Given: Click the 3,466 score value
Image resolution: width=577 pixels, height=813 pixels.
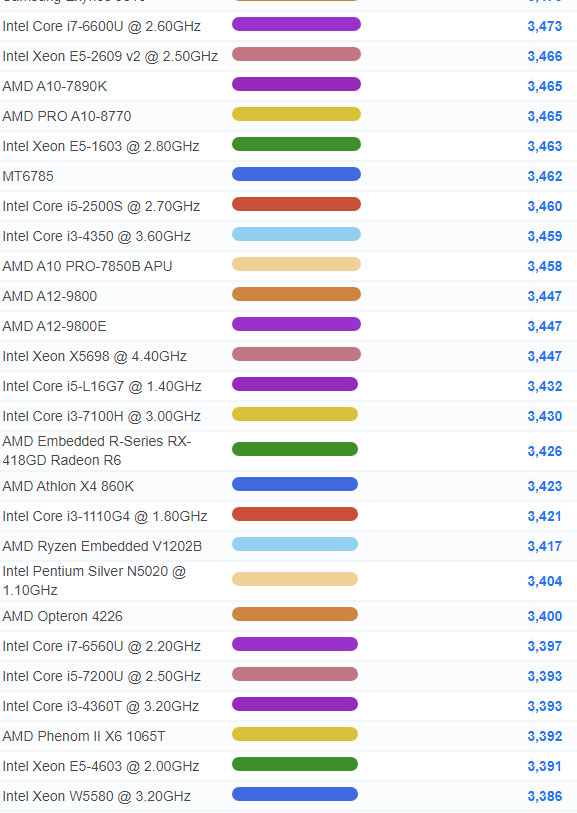Looking at the screenshot, I should pyautogui.click(x=545, y=57).
